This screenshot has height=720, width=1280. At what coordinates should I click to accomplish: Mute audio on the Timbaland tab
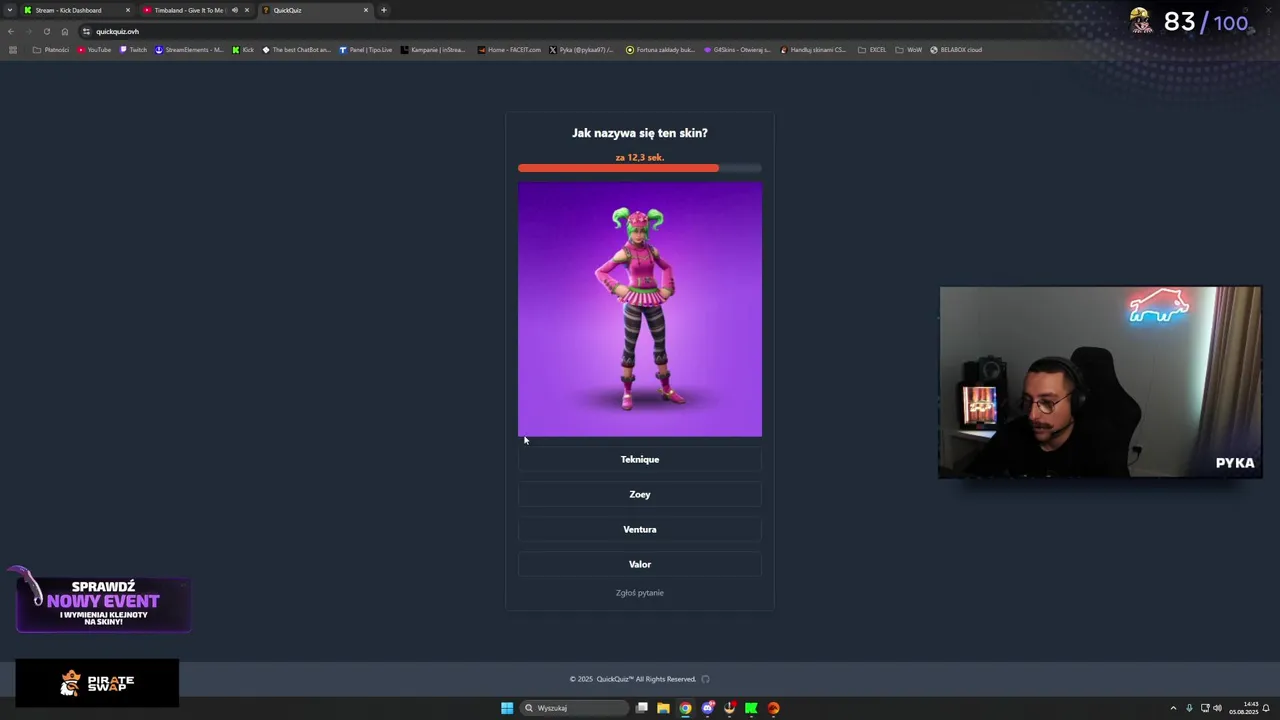coord(235,10)
